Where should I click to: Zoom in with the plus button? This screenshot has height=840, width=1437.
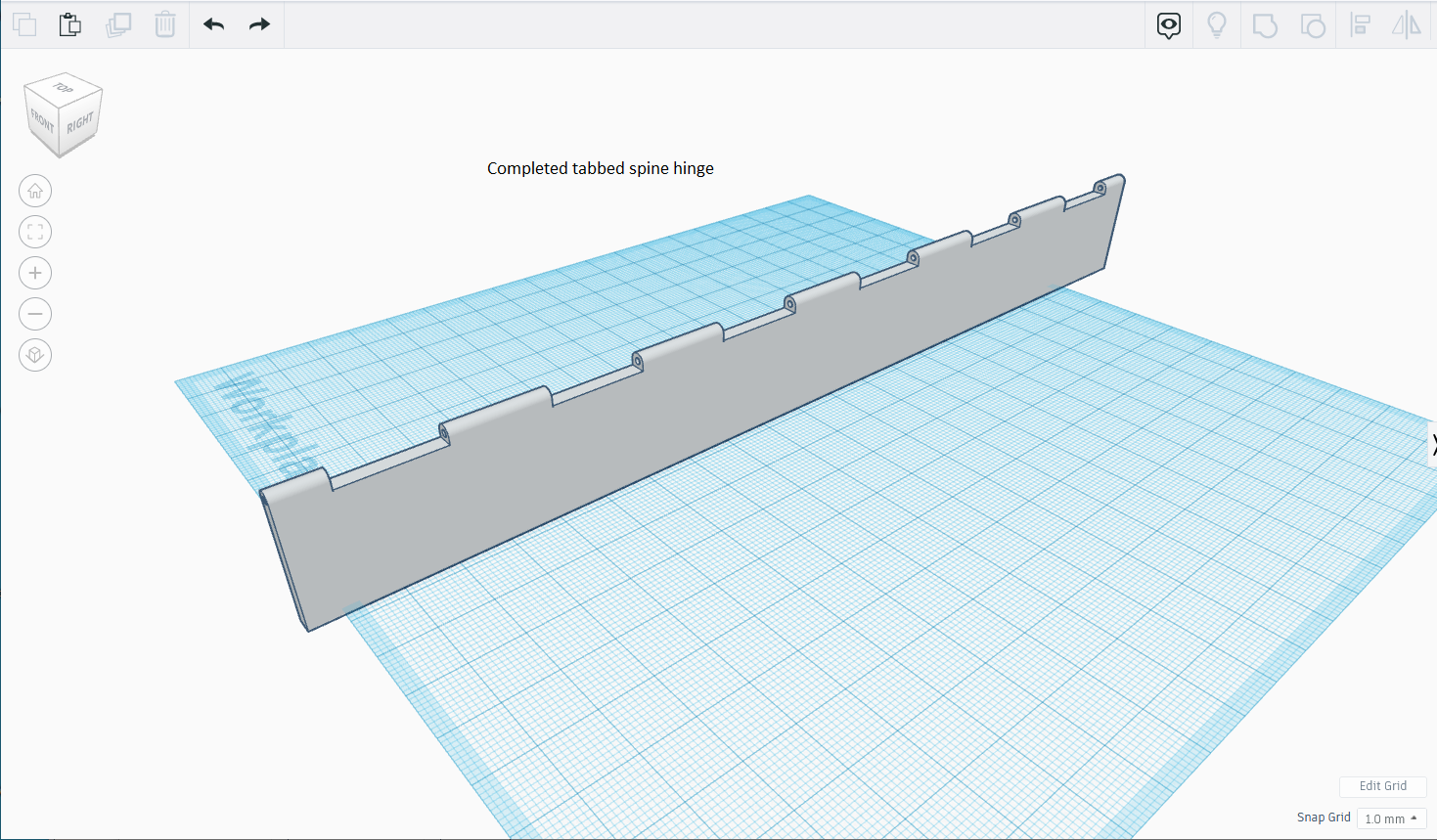click(x=35, y=273)
